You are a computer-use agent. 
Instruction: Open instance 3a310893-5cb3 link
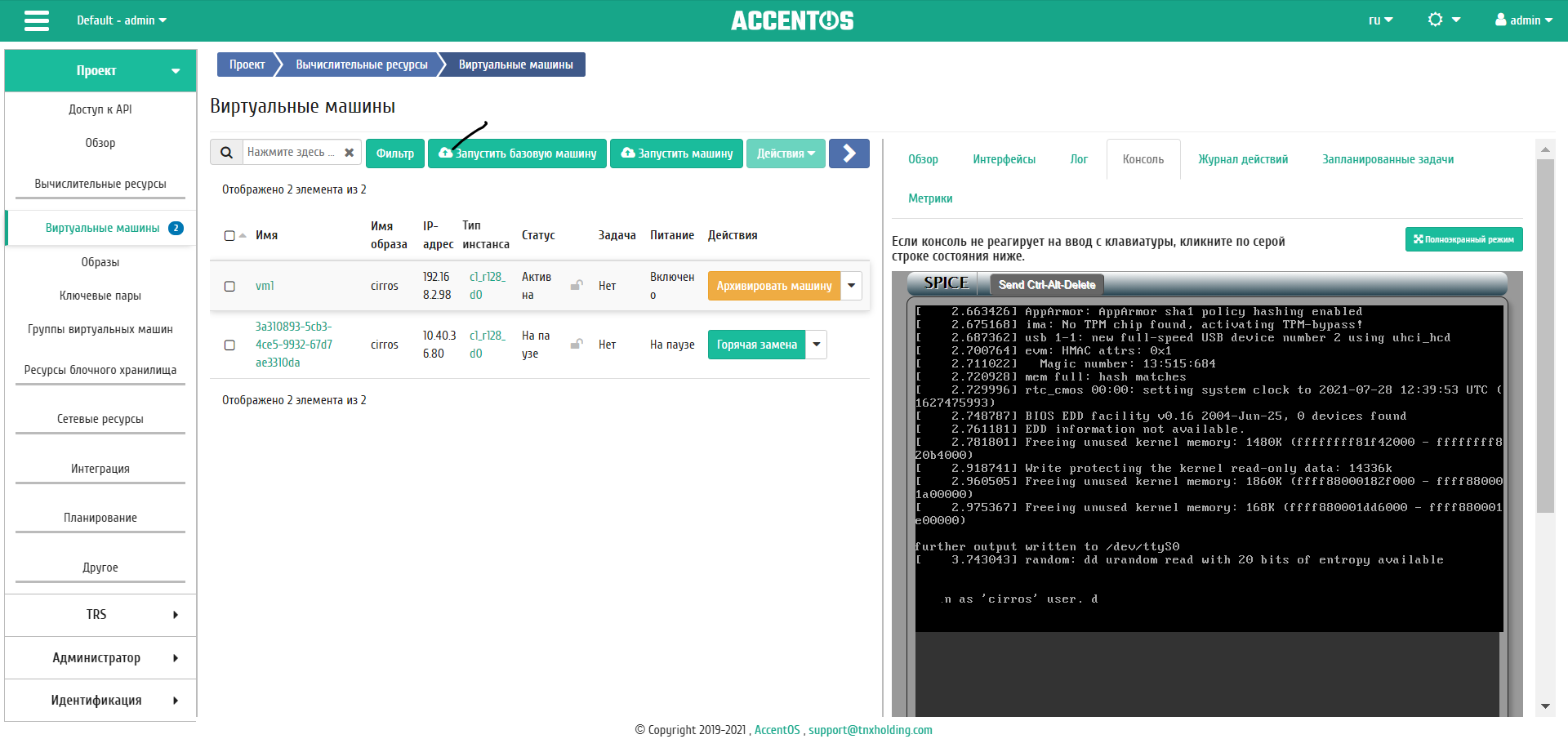coord(294,345)
